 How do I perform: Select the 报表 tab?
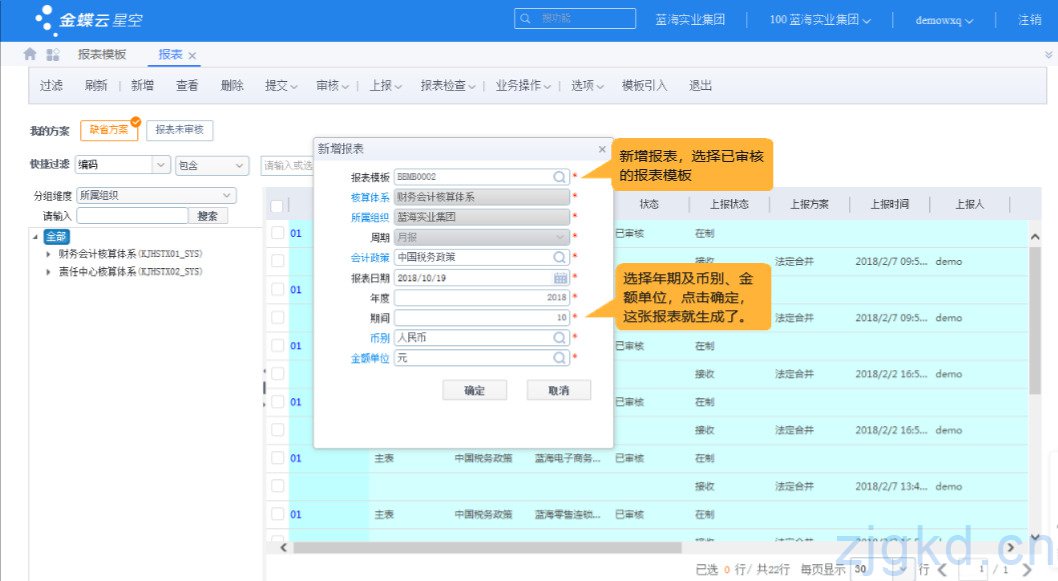(170, 55)
